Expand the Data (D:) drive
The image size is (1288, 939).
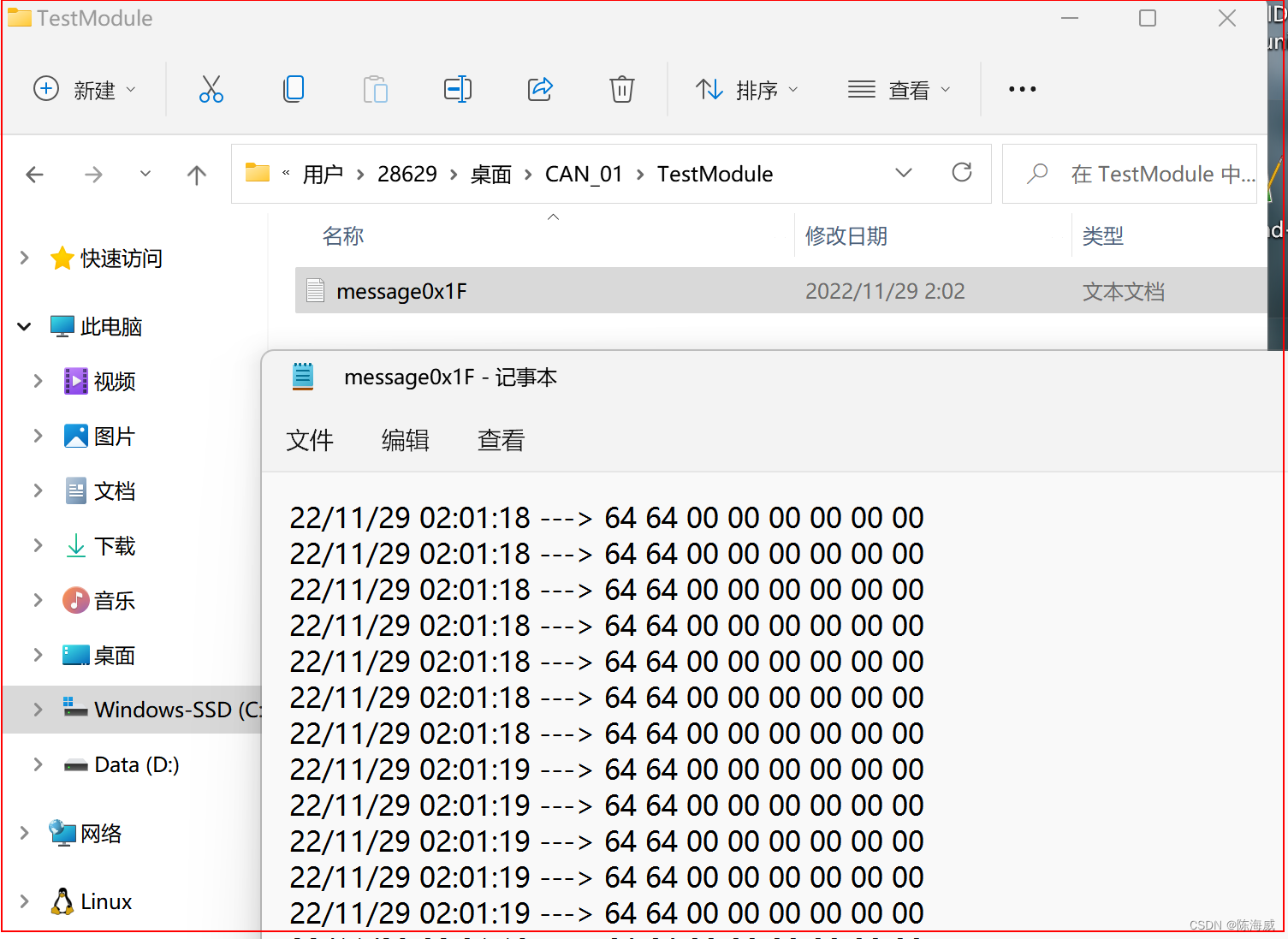tap(37, 764)
